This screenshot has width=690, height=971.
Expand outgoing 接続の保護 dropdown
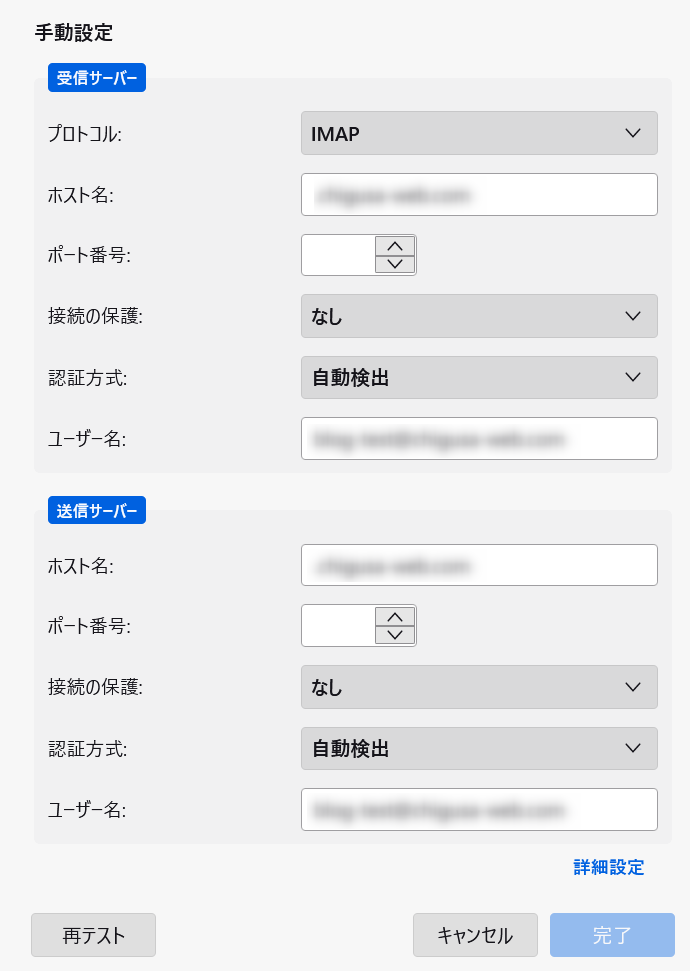coord(479,687)
